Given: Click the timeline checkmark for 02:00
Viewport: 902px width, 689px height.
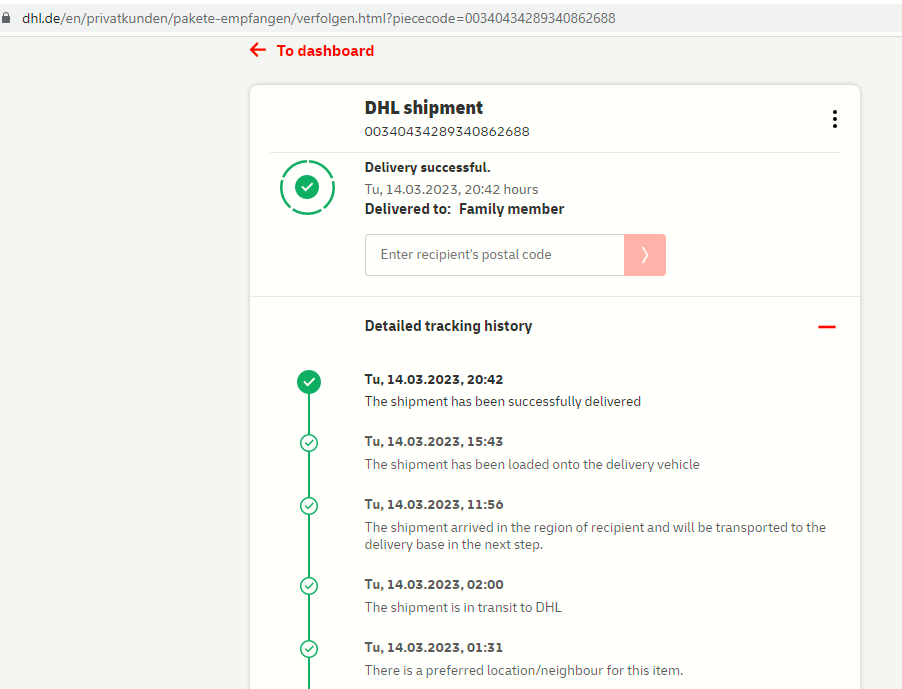Looking at the screenshot, I should [x=309, y=586].
